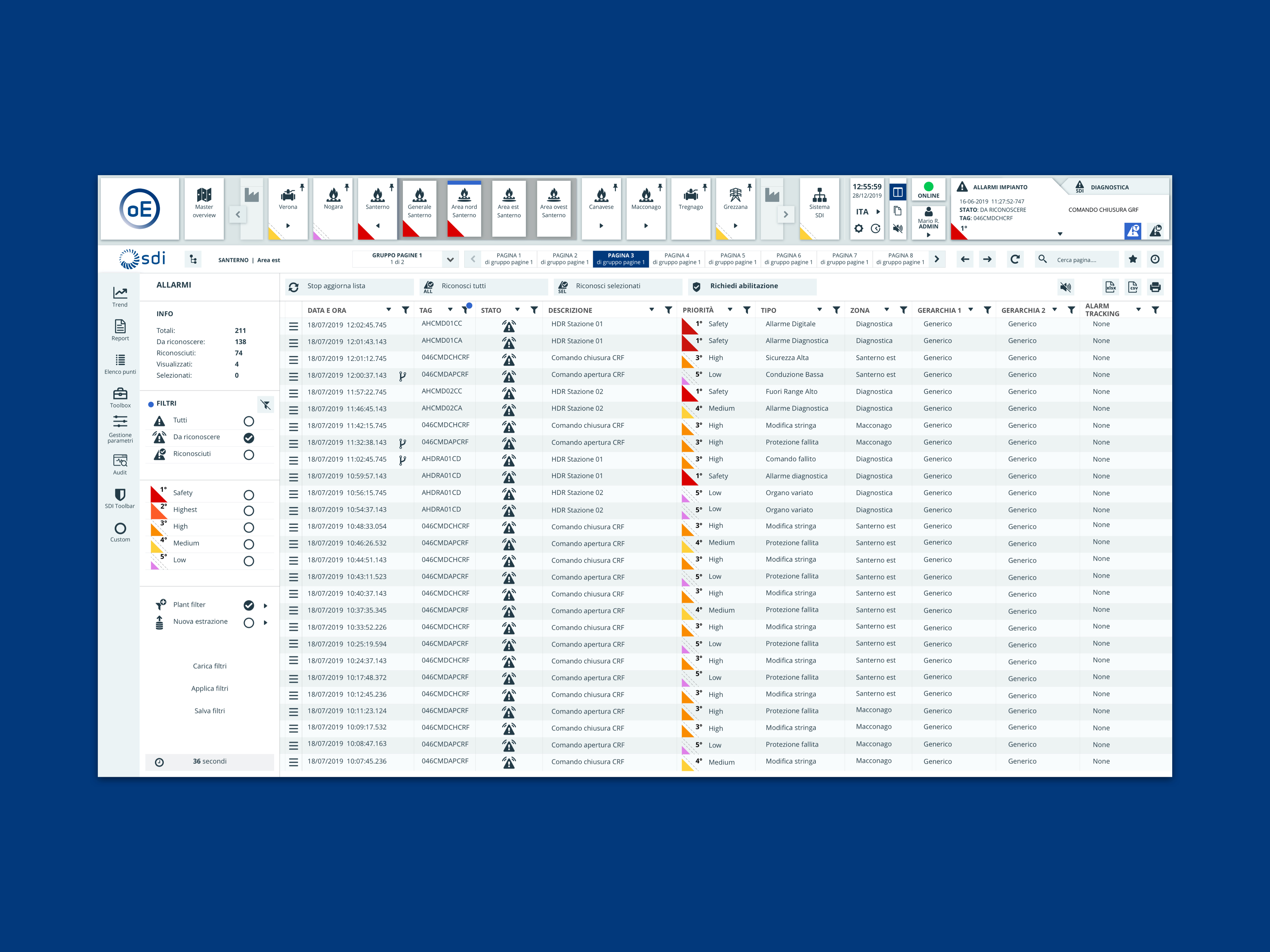Expand the Plant filter arrow
The image size is (1270, 952).
coord(265,605)
